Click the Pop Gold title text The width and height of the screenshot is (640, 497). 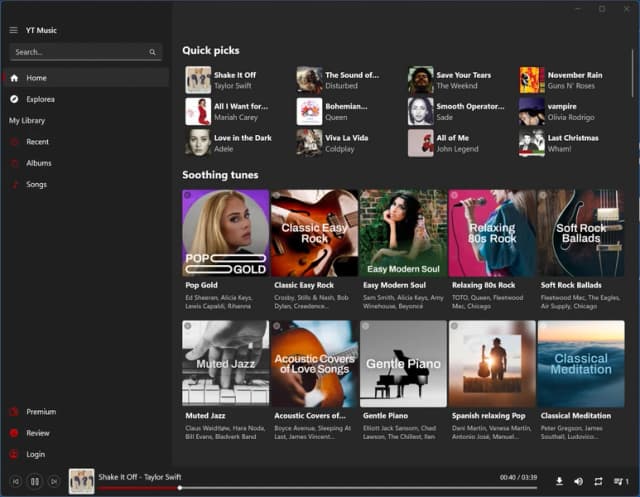(201, 285)
